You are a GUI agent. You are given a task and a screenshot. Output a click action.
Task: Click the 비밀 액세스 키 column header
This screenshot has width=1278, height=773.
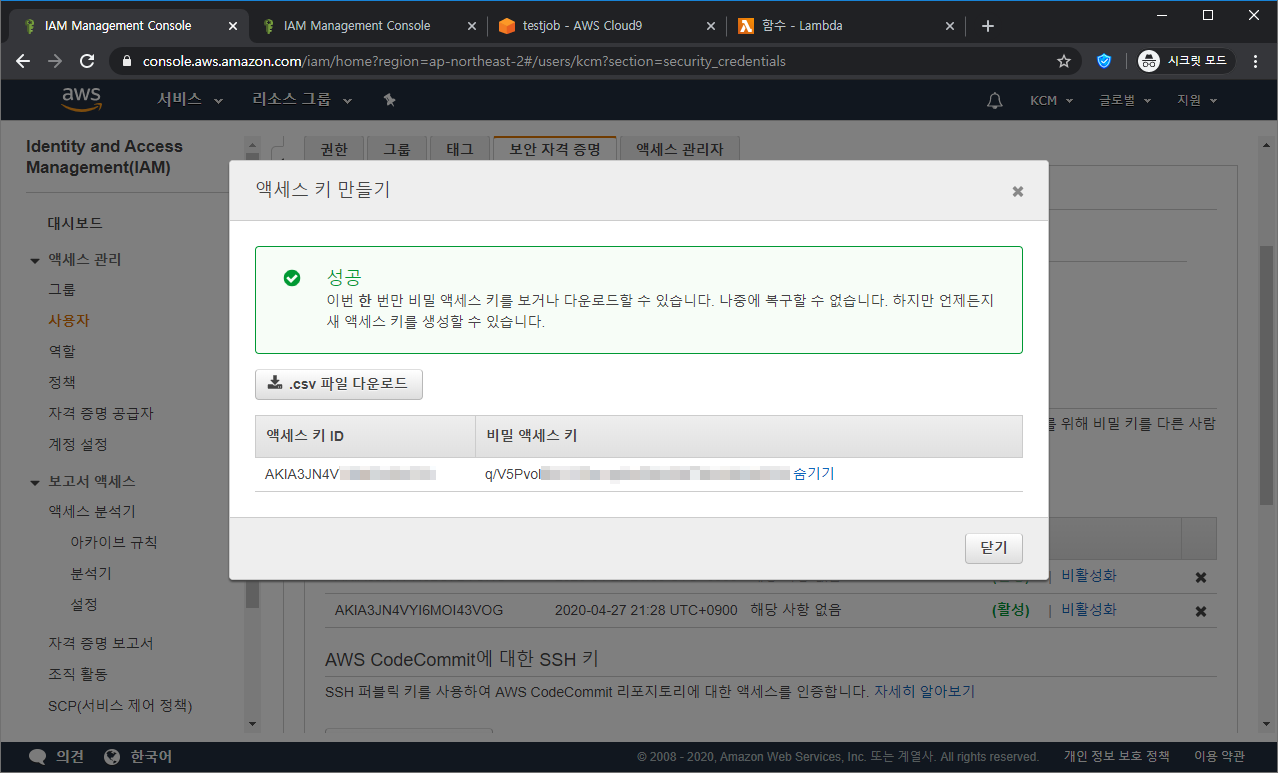pyautogui.click(x=749, y=436)
